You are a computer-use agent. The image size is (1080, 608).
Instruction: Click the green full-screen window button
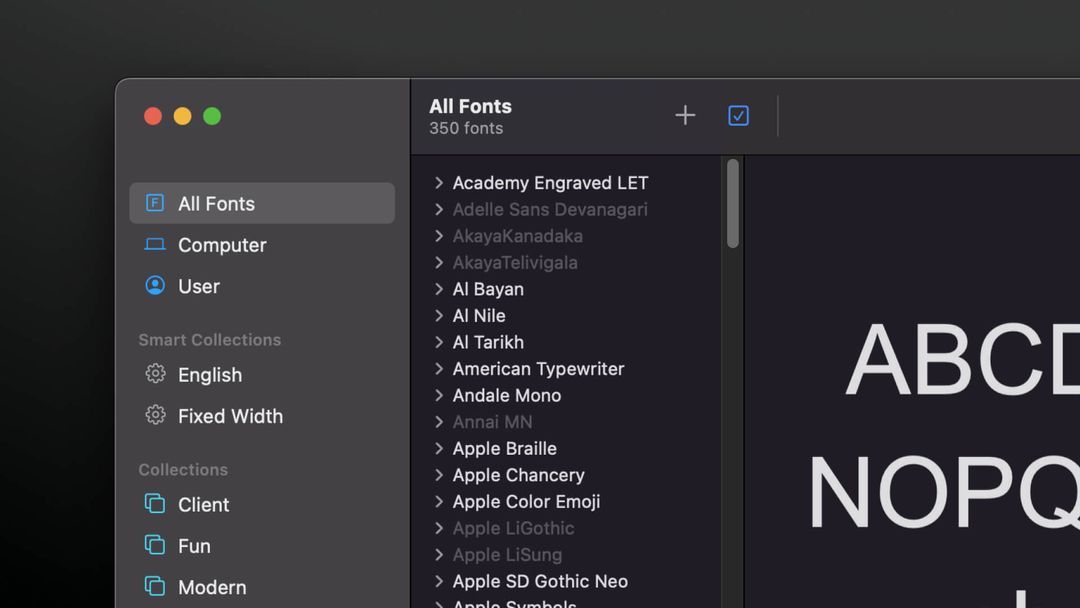pyautogui.click(x=212, y=116)
